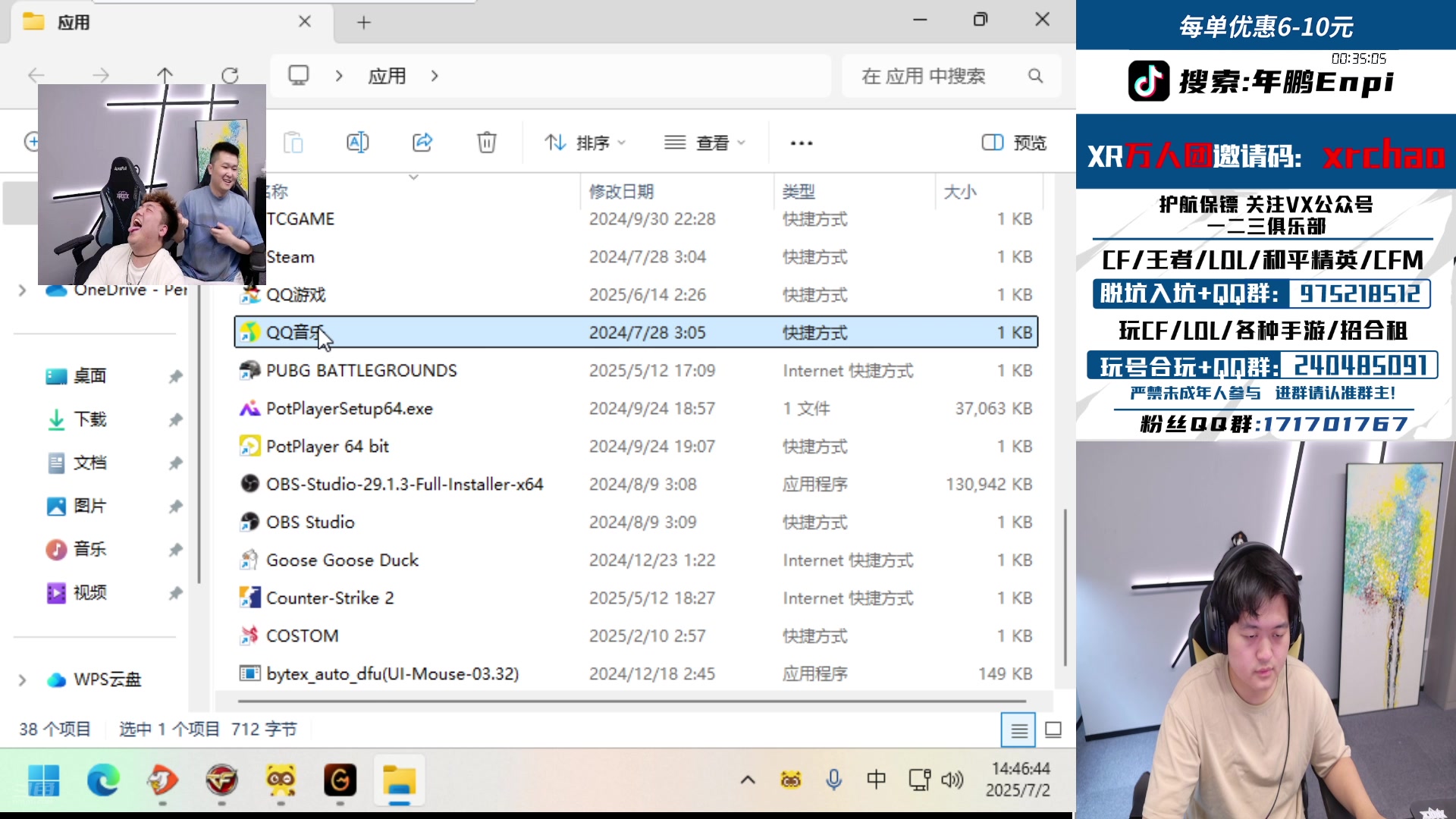Click the back navigation arrow
The height and width of the screenshot is (819, 1456).
(x=36, y=75)
